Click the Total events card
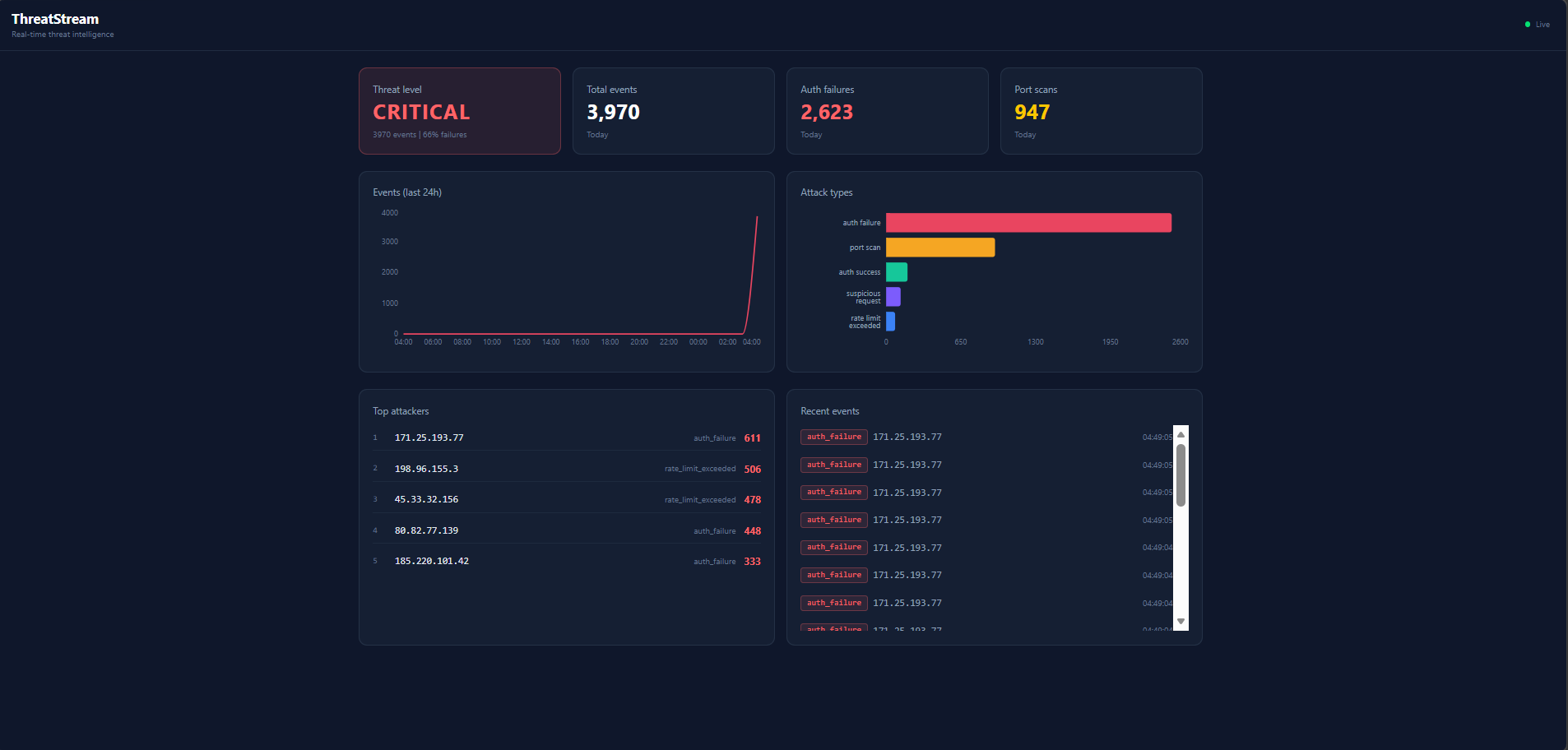Image resolution: width=1568 pixels, height=750 pixels. pyautogui.click(x=673, y=111)
